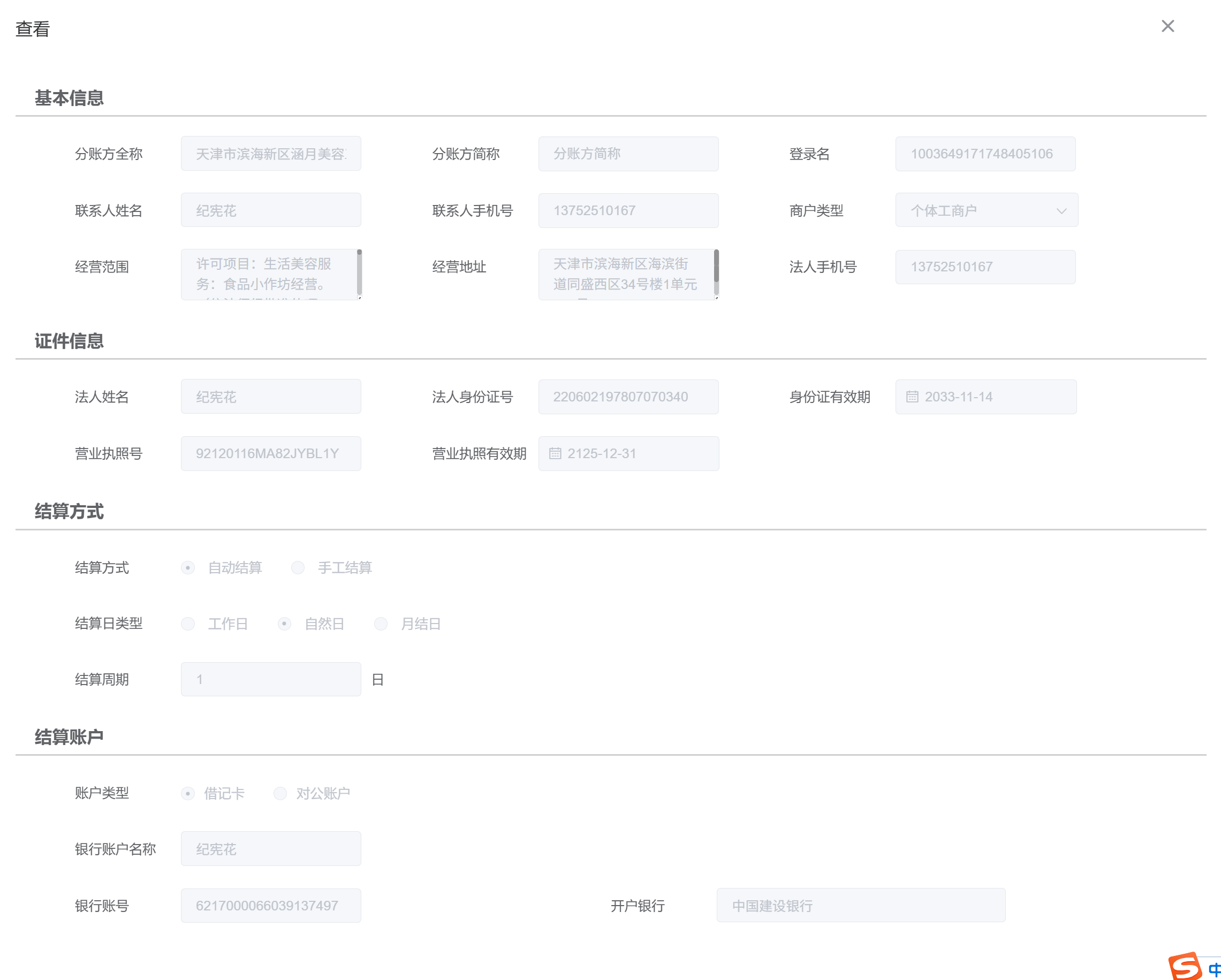
Task: Click the 结算周期 input field
Action: [x=271, y=679]
